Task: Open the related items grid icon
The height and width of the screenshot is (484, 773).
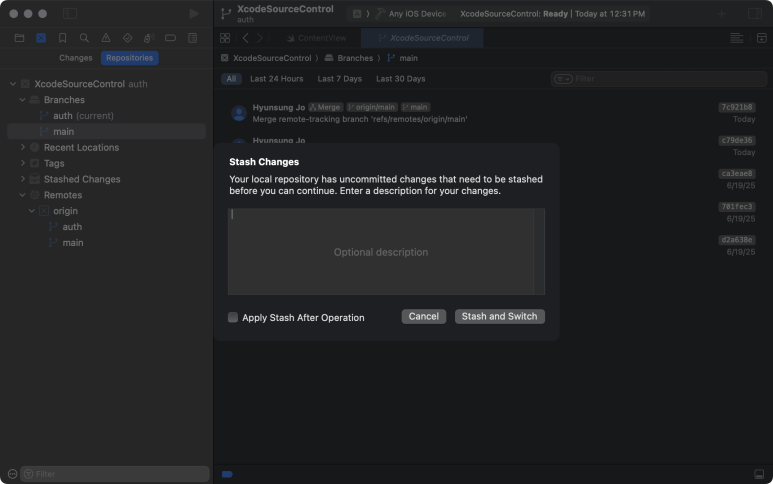Action: [x=225, y=38]
